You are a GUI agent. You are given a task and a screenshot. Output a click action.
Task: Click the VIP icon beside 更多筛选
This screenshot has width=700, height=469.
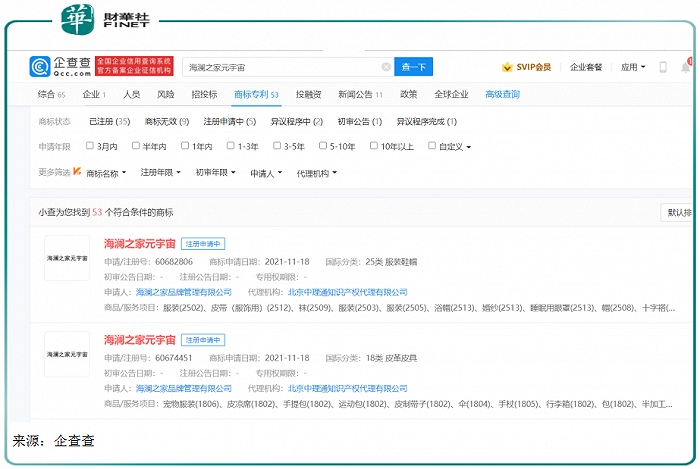pyautogui.click(x=78, y=173)
